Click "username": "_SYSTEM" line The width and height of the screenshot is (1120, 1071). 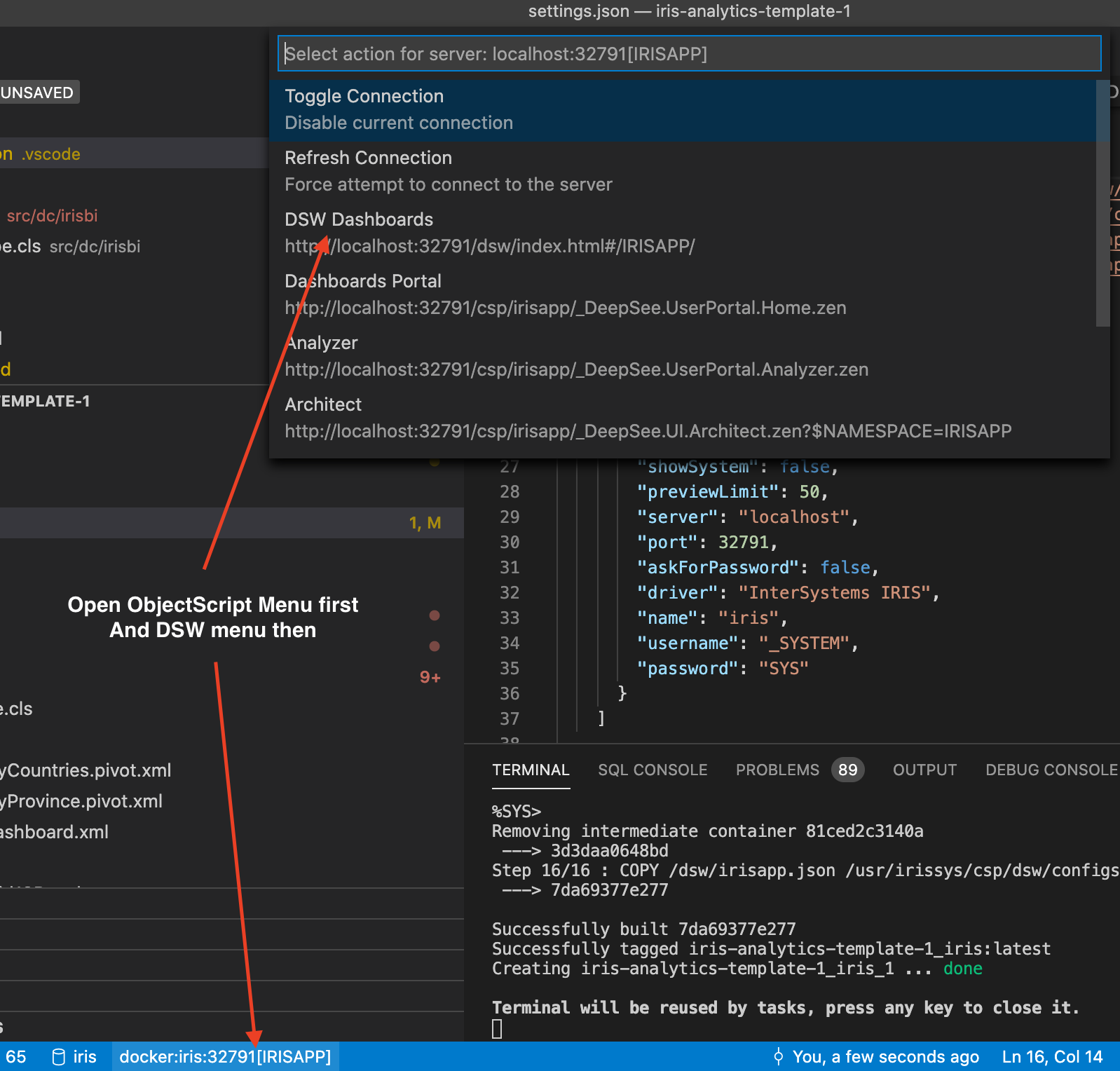[747, 643]
